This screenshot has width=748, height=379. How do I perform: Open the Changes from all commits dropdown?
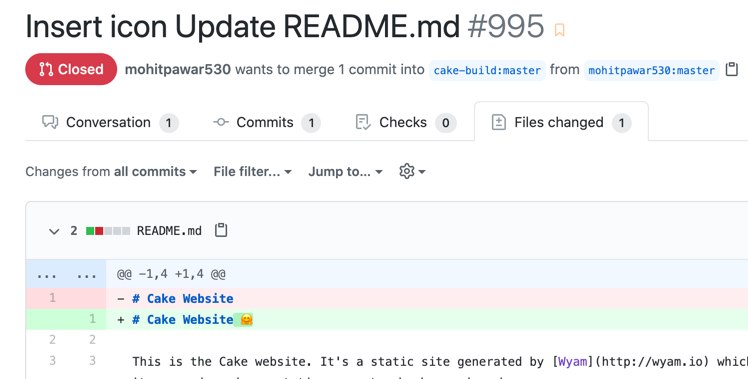111,171
